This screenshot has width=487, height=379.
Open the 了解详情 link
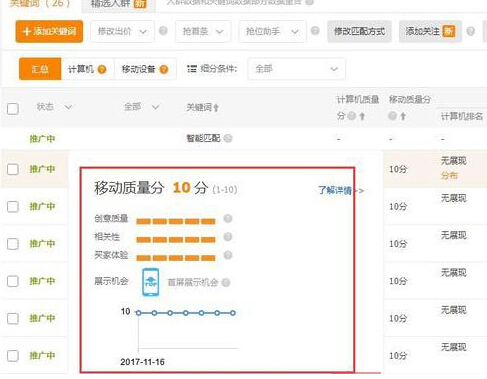[x=335, y=190]
